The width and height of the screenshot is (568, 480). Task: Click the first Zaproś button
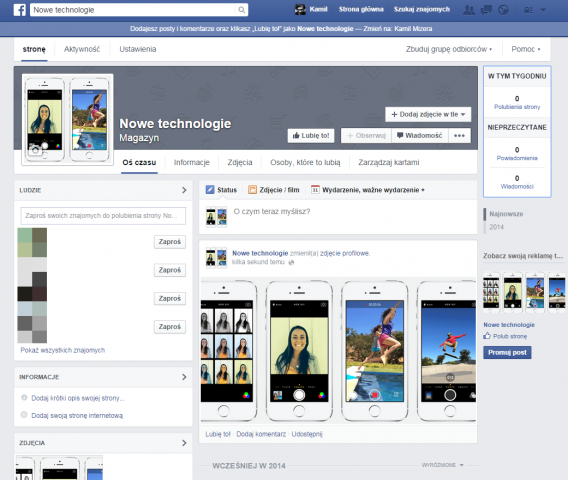pos(170,242)
